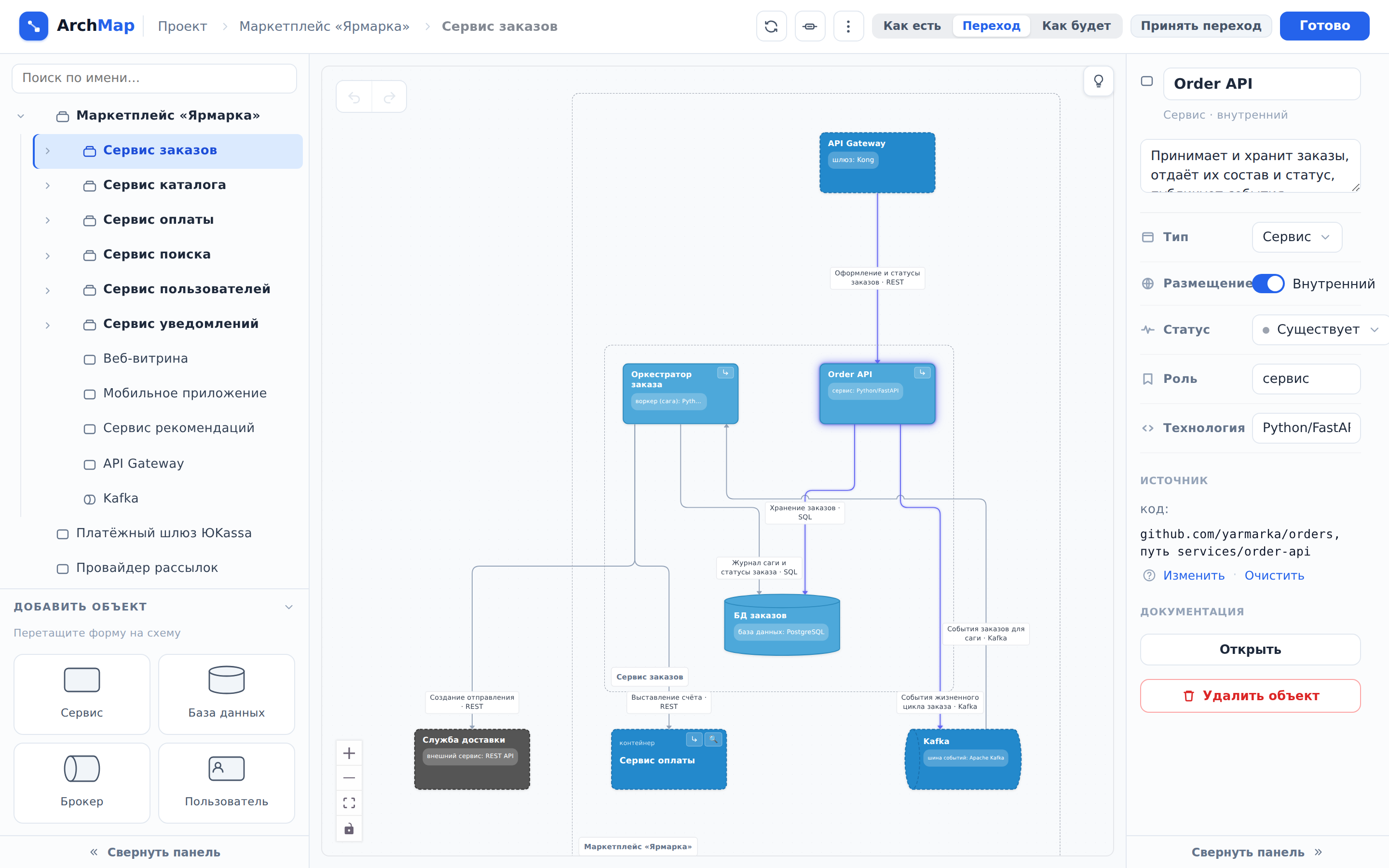Click the refresh sync icon in header
This screenshot has height=868, width=1389.
coord(771,26)
